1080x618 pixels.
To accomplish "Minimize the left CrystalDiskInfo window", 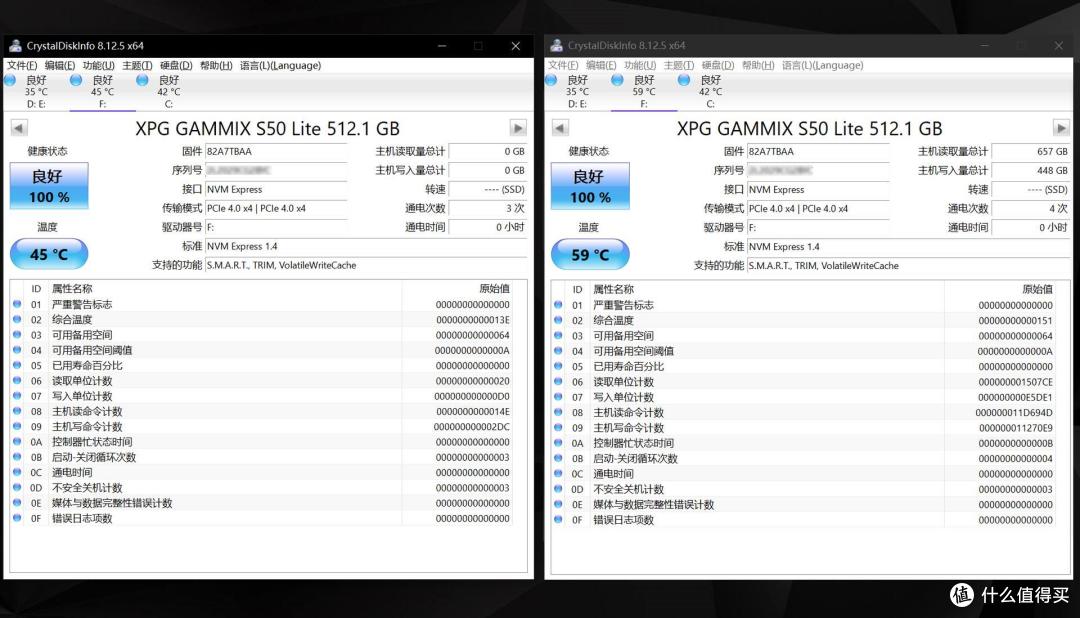I will click(442, 46).
